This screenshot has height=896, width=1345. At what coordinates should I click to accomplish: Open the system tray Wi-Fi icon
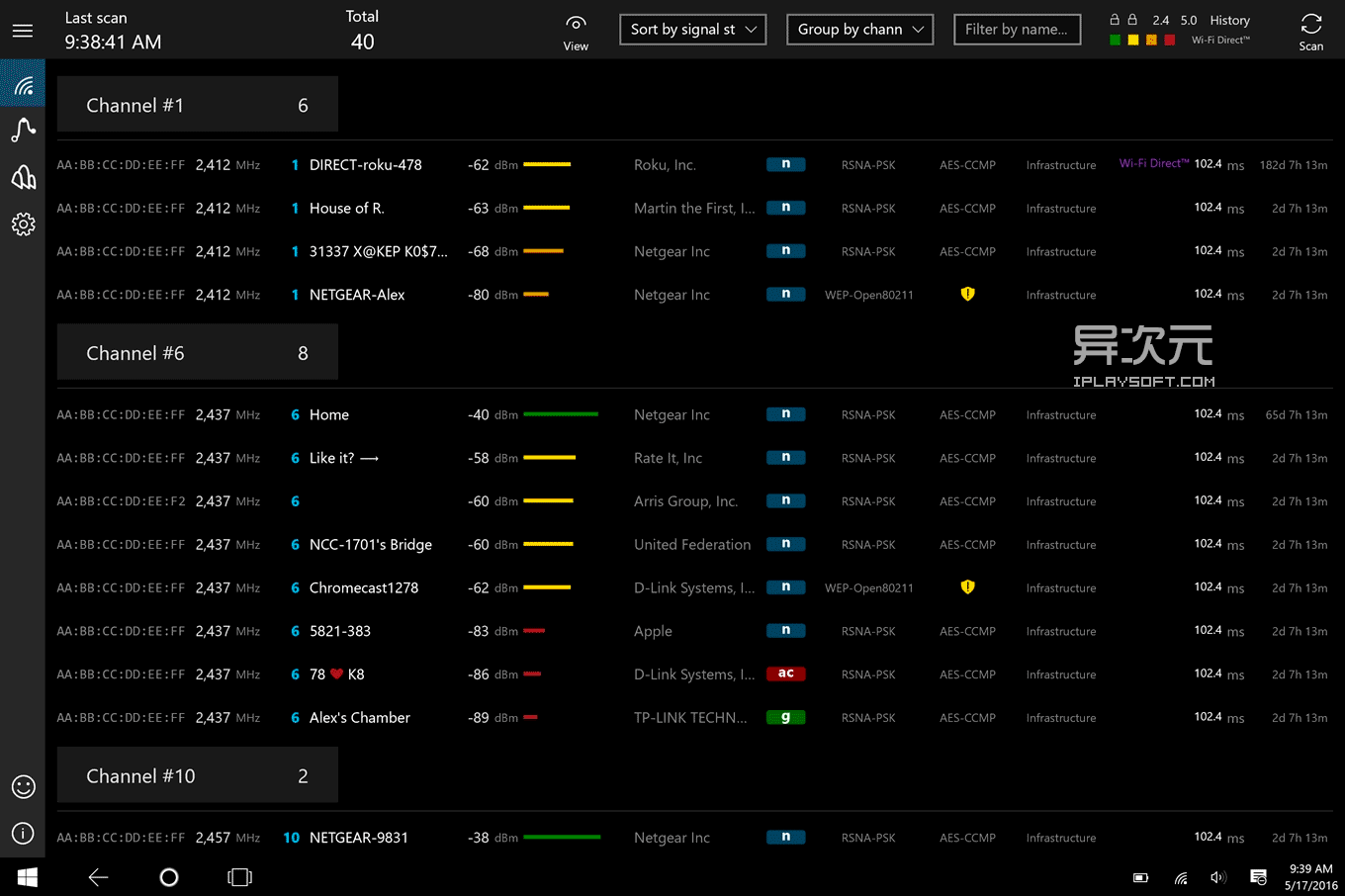(x=1181, y=878)
